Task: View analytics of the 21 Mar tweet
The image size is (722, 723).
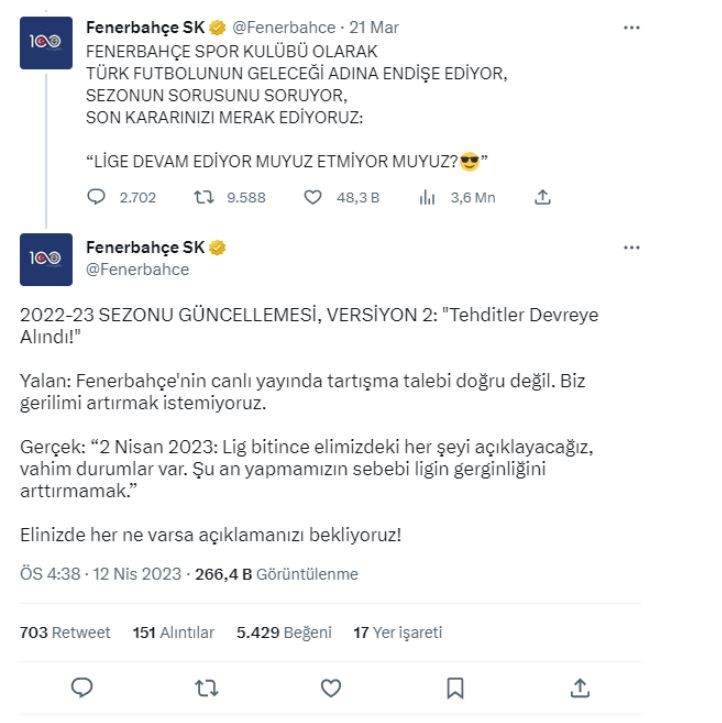Action: click(x=425, y=197)
